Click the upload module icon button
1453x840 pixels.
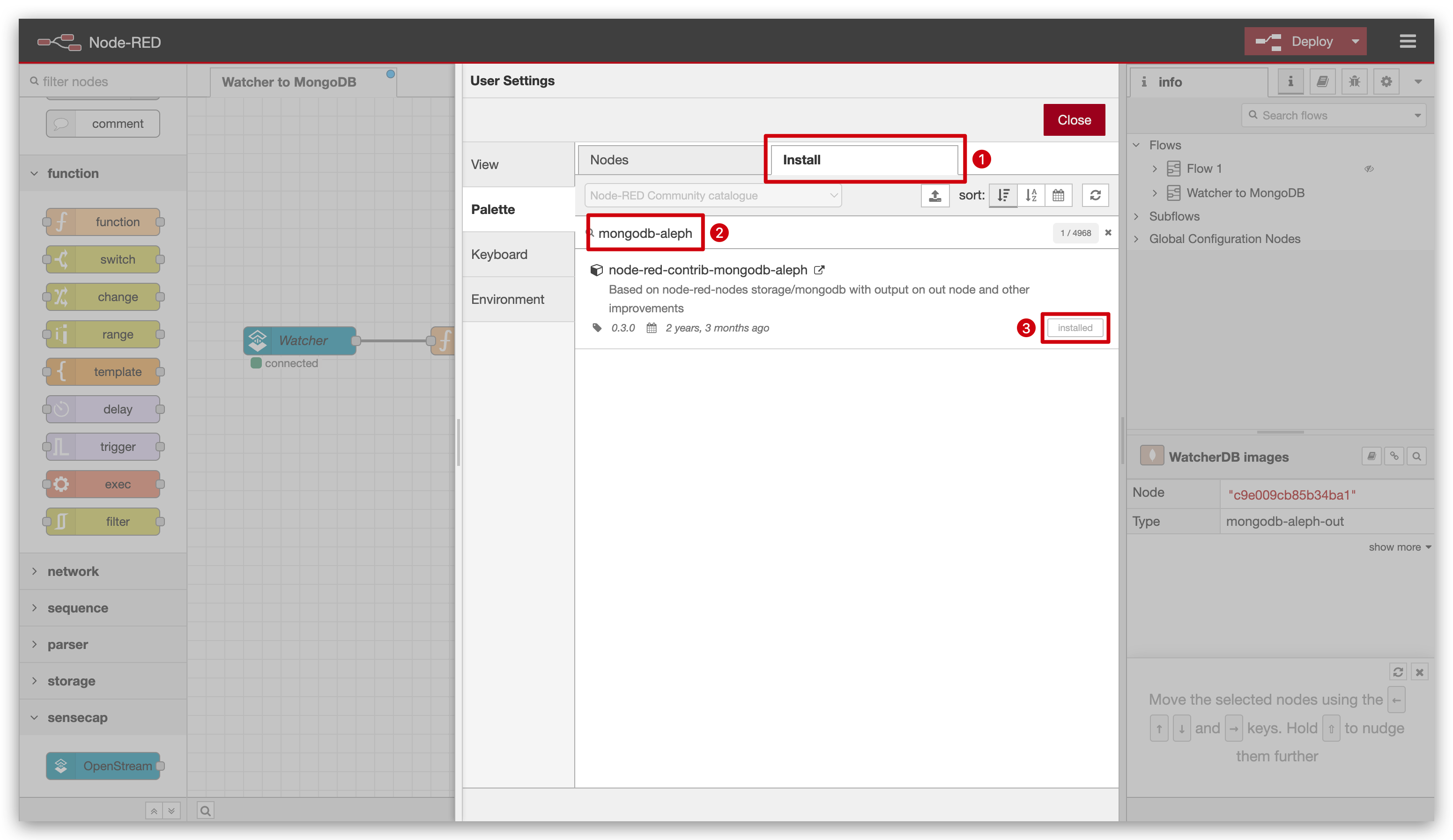934,195
